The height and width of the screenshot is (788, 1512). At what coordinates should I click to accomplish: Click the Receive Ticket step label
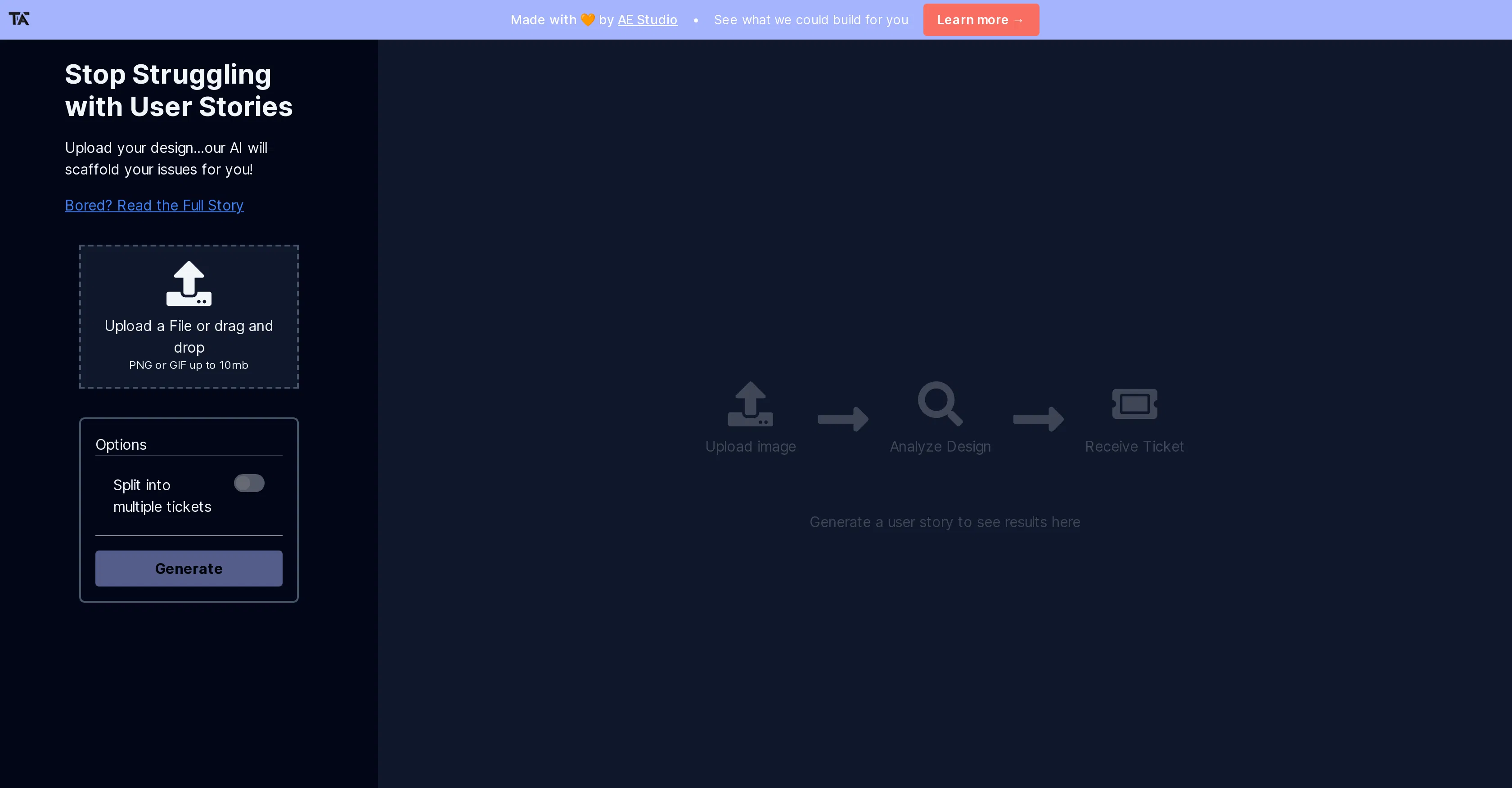pyautogui.click(x=1134, y=447)
